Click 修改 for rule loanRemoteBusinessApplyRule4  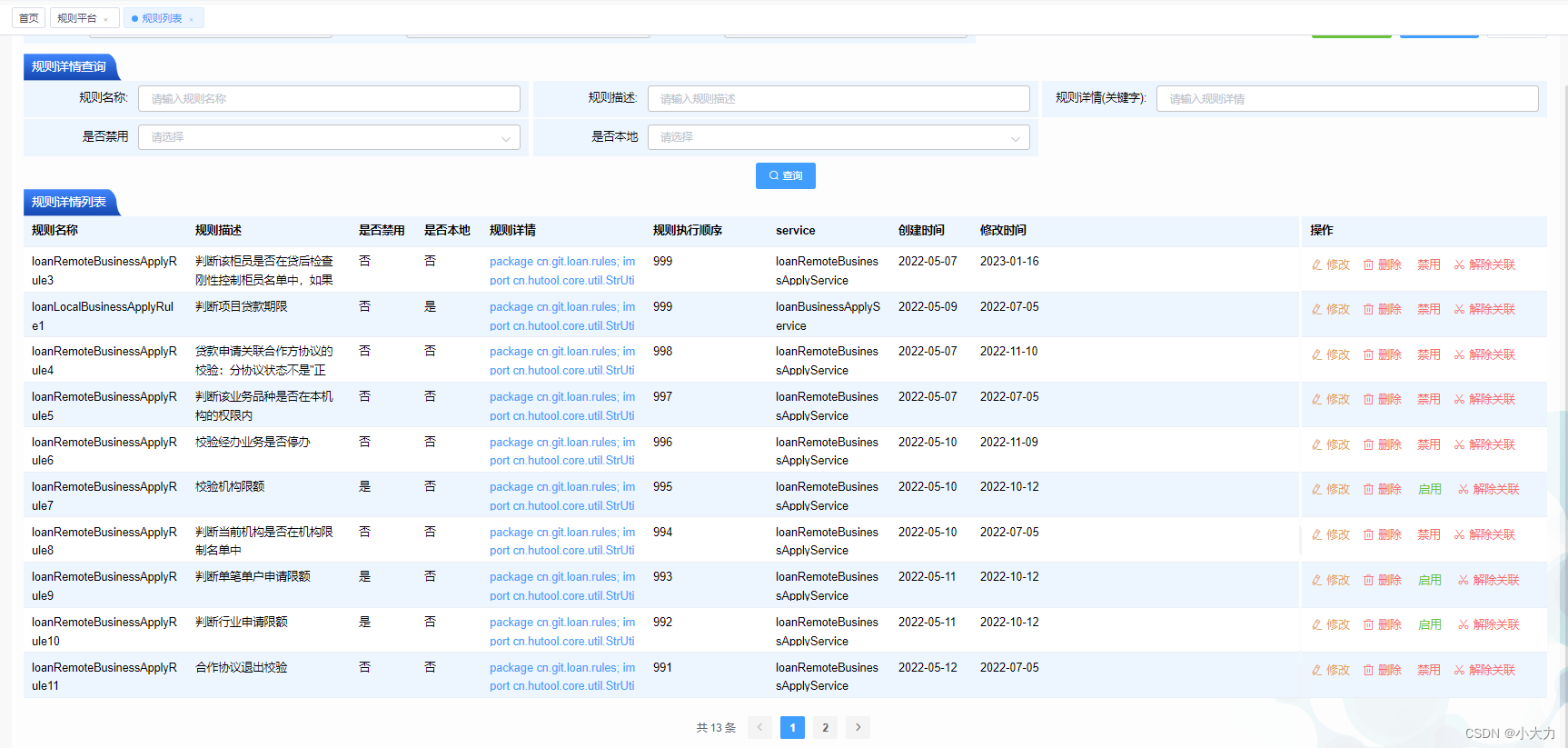pyautogui.click(x=1330, y=354)
